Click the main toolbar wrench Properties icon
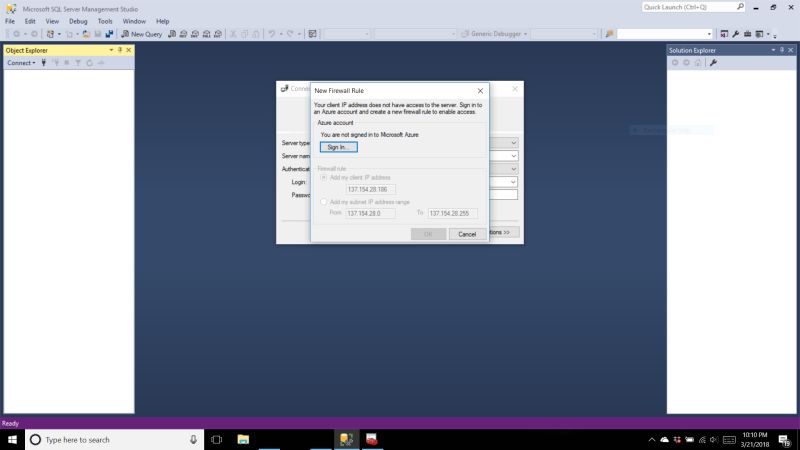Screen dimensions: 800x450 736,34
